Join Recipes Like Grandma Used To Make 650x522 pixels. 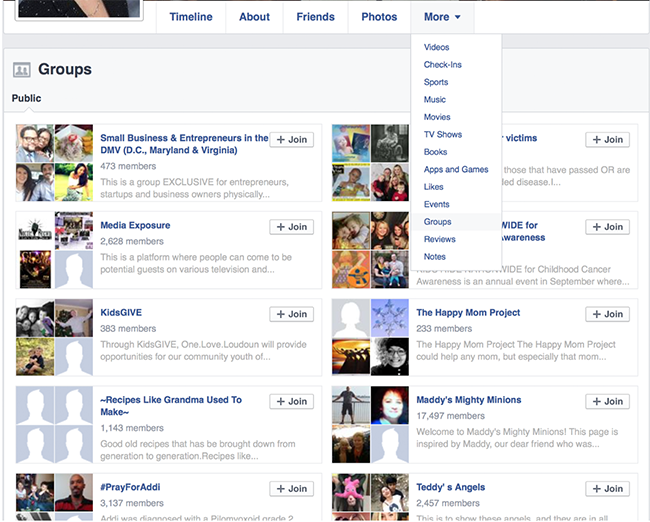[x=292, y=401]
